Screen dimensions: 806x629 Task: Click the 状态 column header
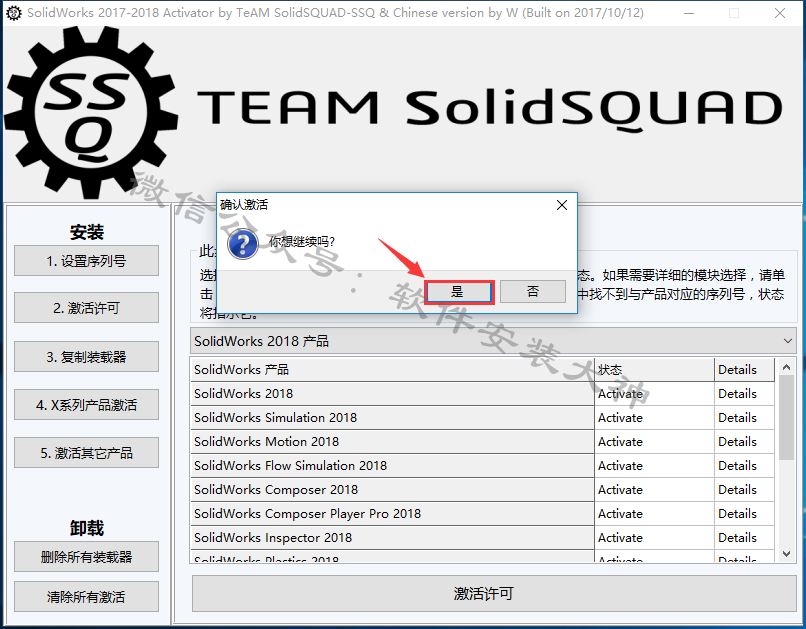(x=654, y=369)
